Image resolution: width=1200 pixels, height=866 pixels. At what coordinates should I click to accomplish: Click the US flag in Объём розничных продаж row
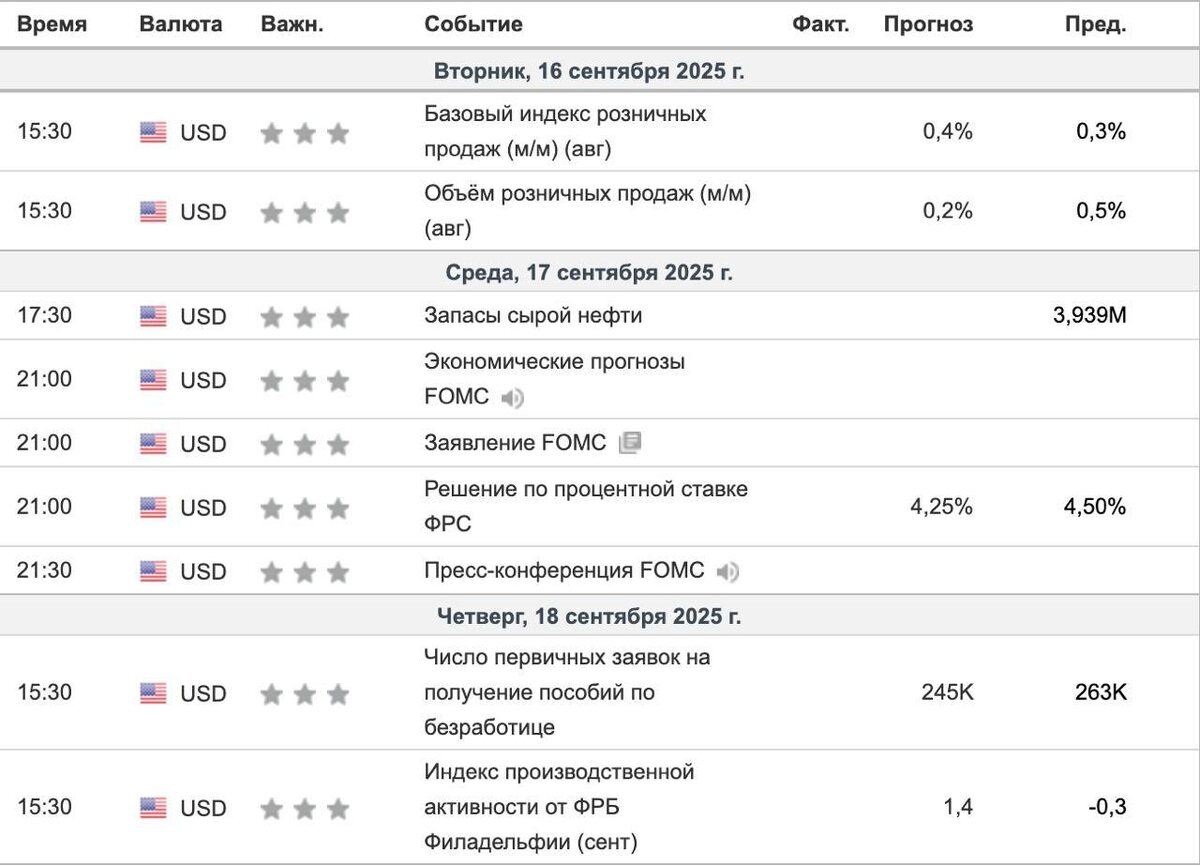pos(153,212)
